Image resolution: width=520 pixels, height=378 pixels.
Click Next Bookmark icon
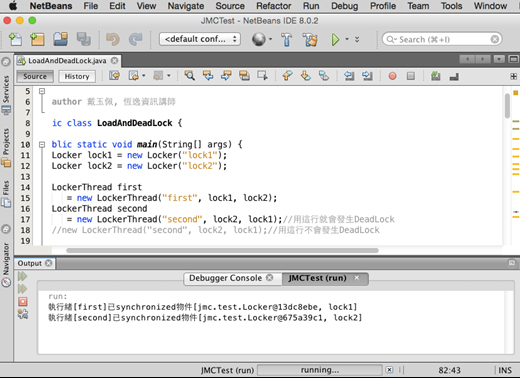coord(306,76)
